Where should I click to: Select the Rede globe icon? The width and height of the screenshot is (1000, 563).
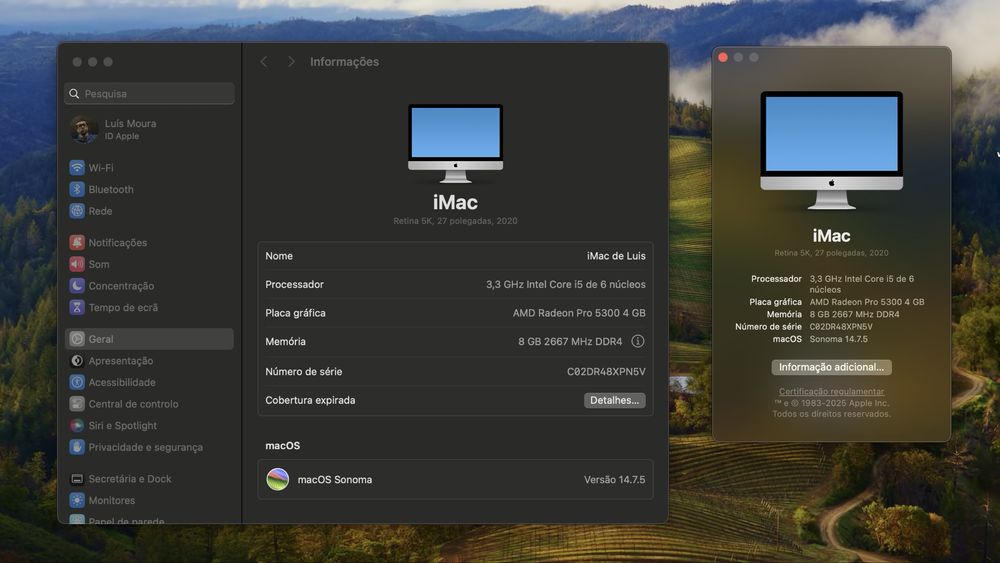click(x=77, y=211)
